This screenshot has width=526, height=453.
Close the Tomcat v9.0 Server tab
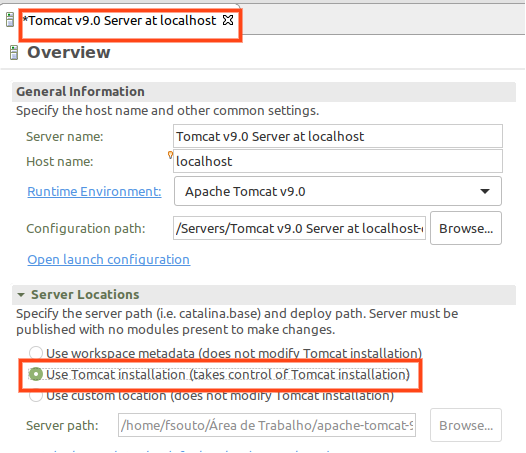228,20
